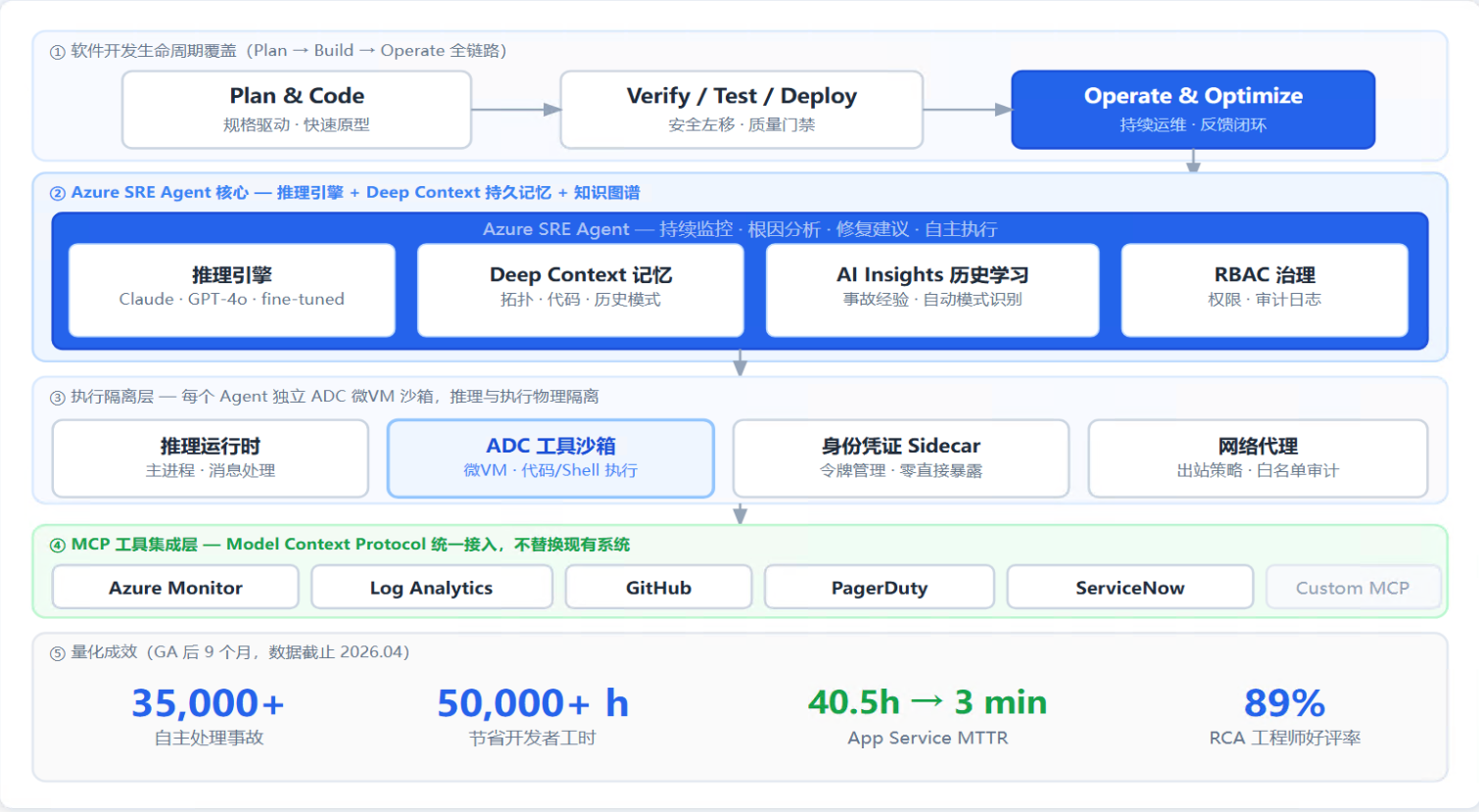Click the 持续运维 · 反馈闭环 subtitle
1479x812 pixels.
(x=1193, y=124)
